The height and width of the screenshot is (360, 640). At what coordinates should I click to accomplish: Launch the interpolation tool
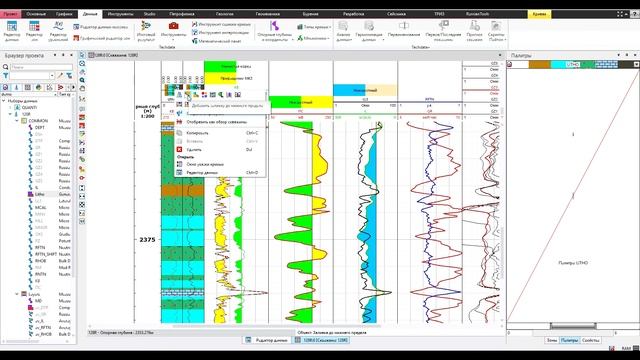(220, 33)
